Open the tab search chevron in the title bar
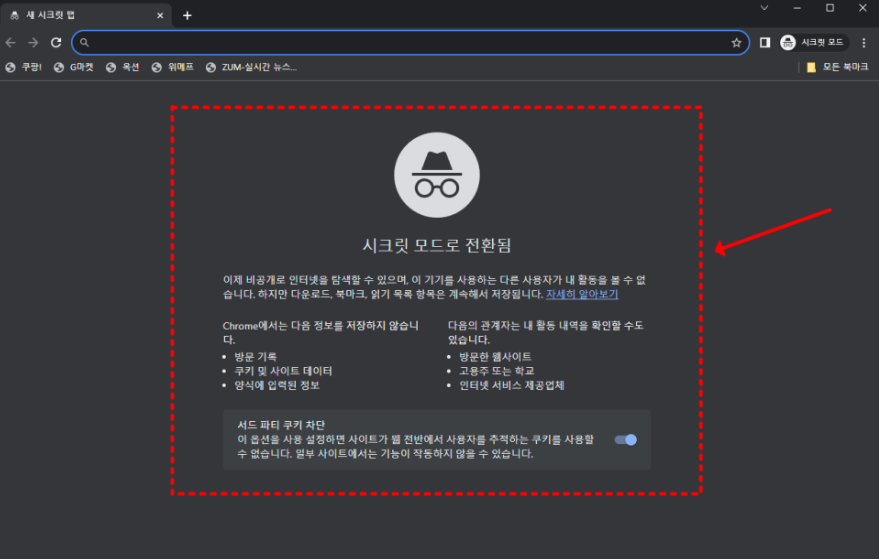The width and height of the screenshot is (879, 559). tap(764, 8)
